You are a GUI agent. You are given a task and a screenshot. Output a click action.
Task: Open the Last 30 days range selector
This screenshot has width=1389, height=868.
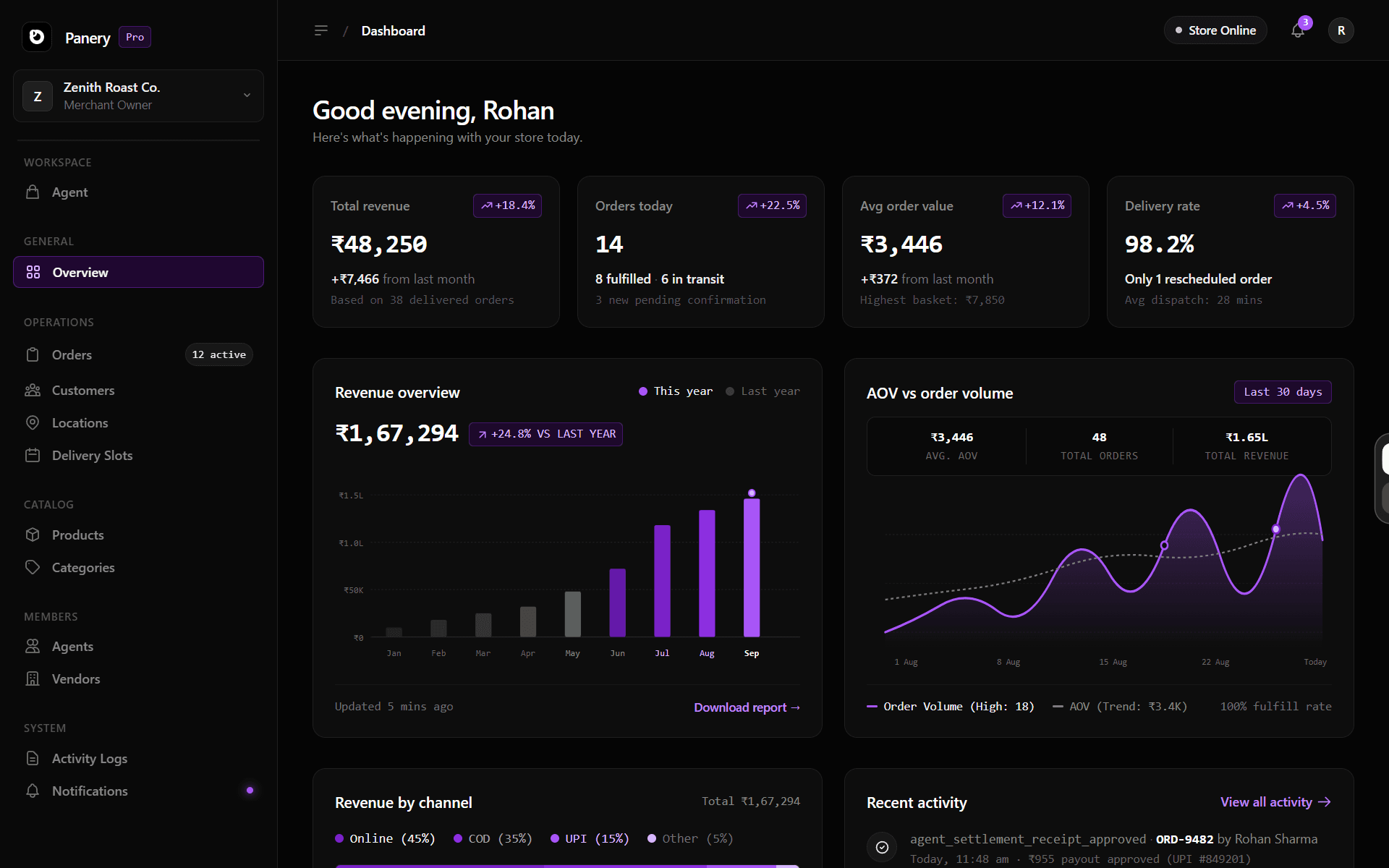click(1283, 392)
